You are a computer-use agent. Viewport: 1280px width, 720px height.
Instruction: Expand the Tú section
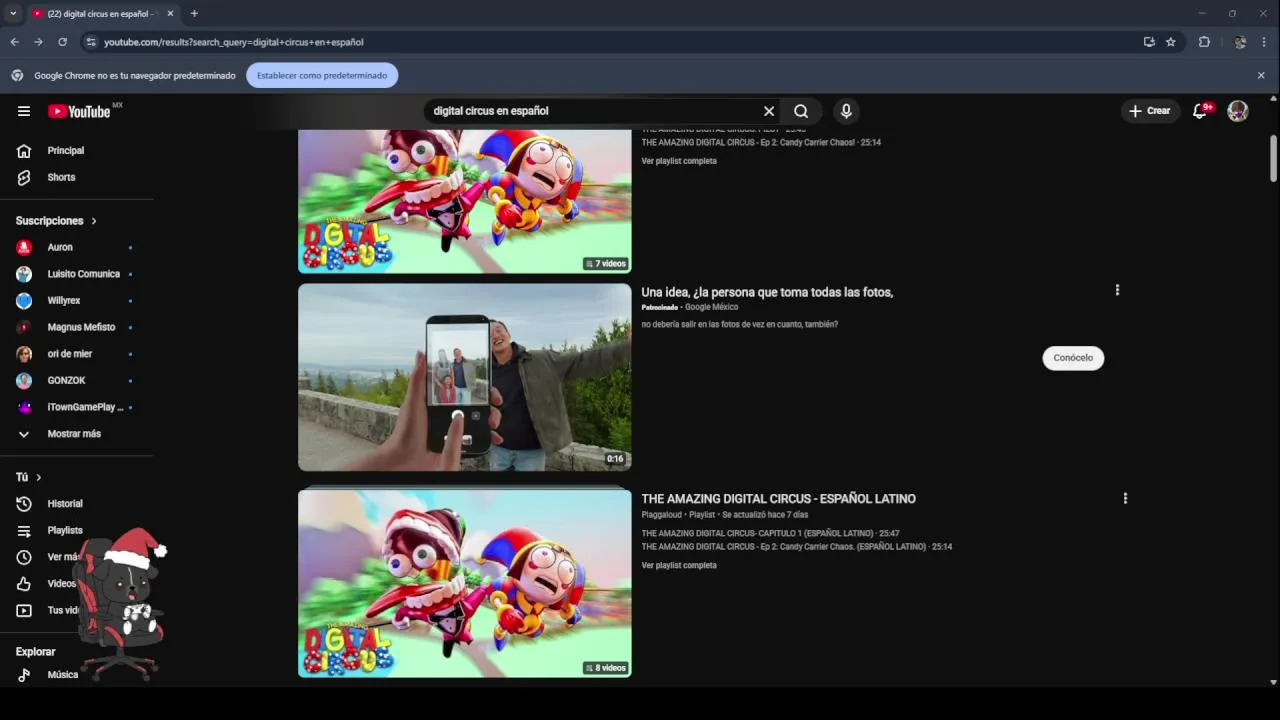coord(29,477)
